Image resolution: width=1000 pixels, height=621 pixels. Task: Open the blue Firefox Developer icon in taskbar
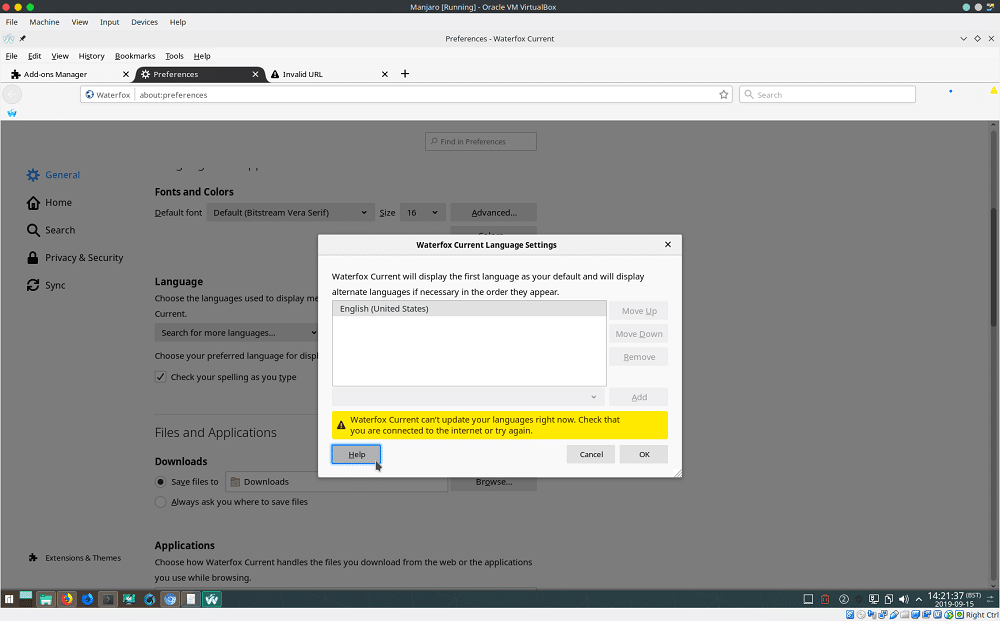tap(87, 599)
